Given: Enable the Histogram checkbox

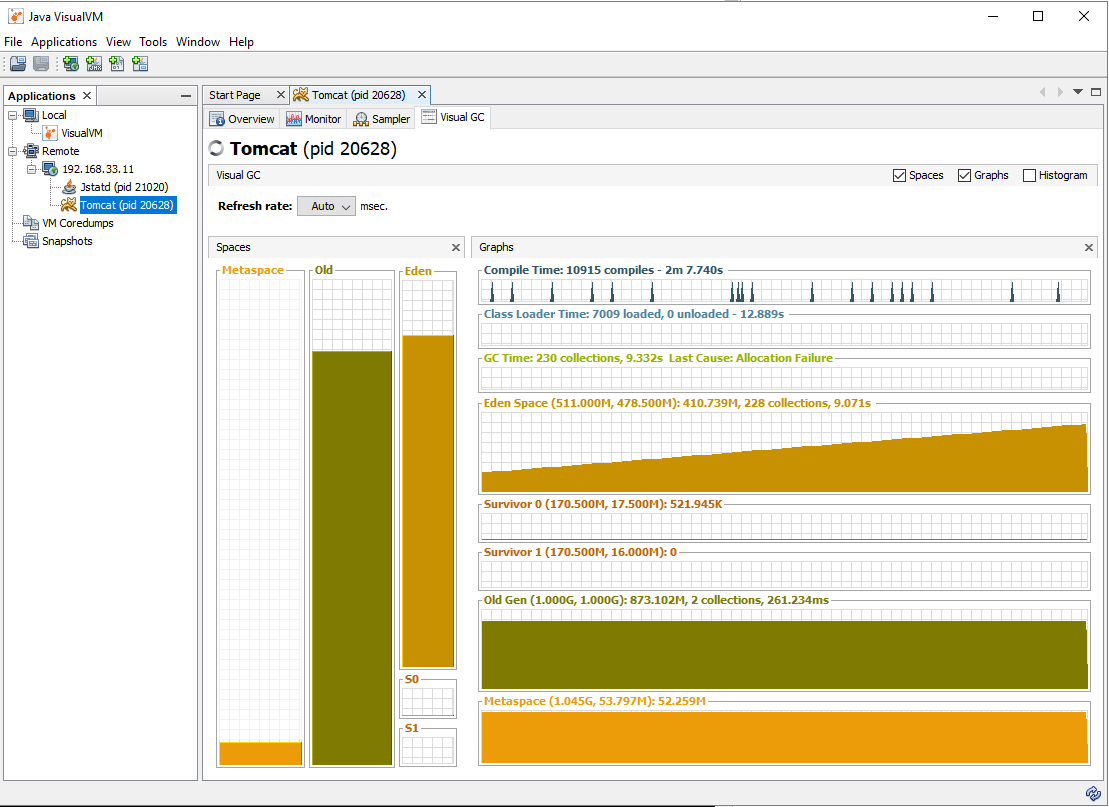Looking at the screenshot, I should [x=1029, y=175].
